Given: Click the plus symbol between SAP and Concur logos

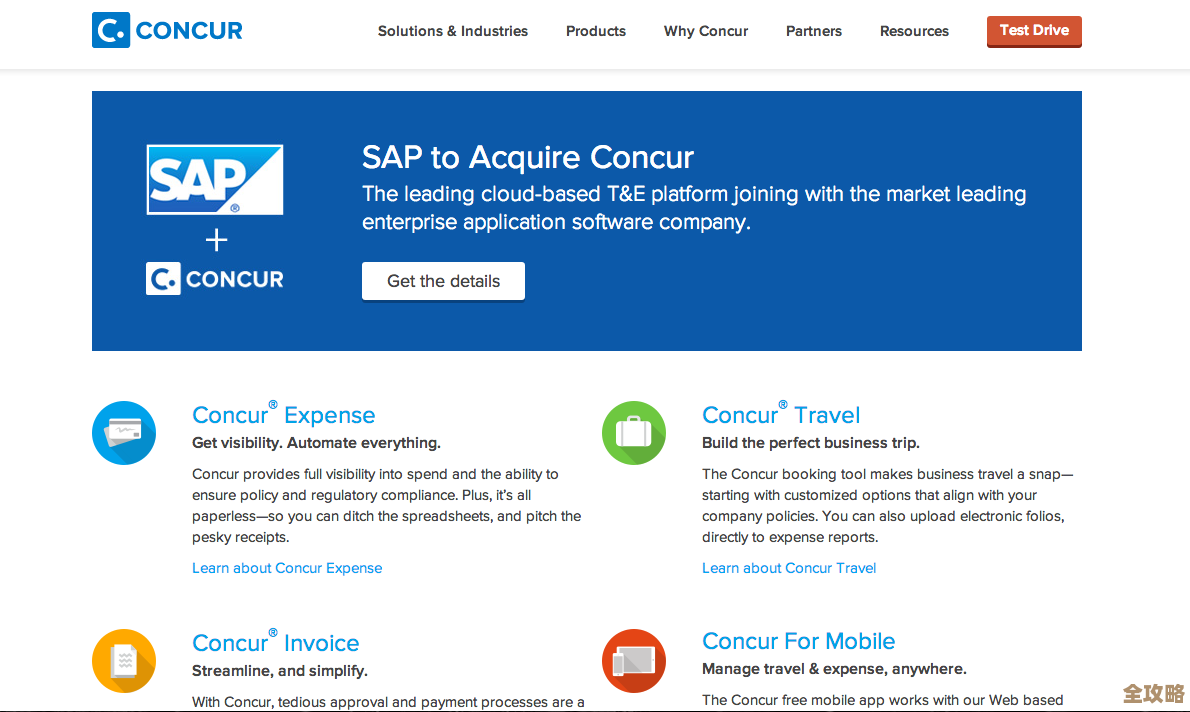Looking at the screenshot, I should 215,239.
